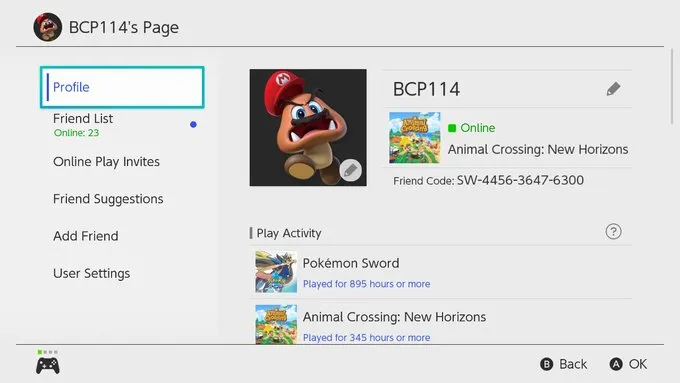
Task: Click the "Play Activity" heading
Action: click(x=289, y=233)
